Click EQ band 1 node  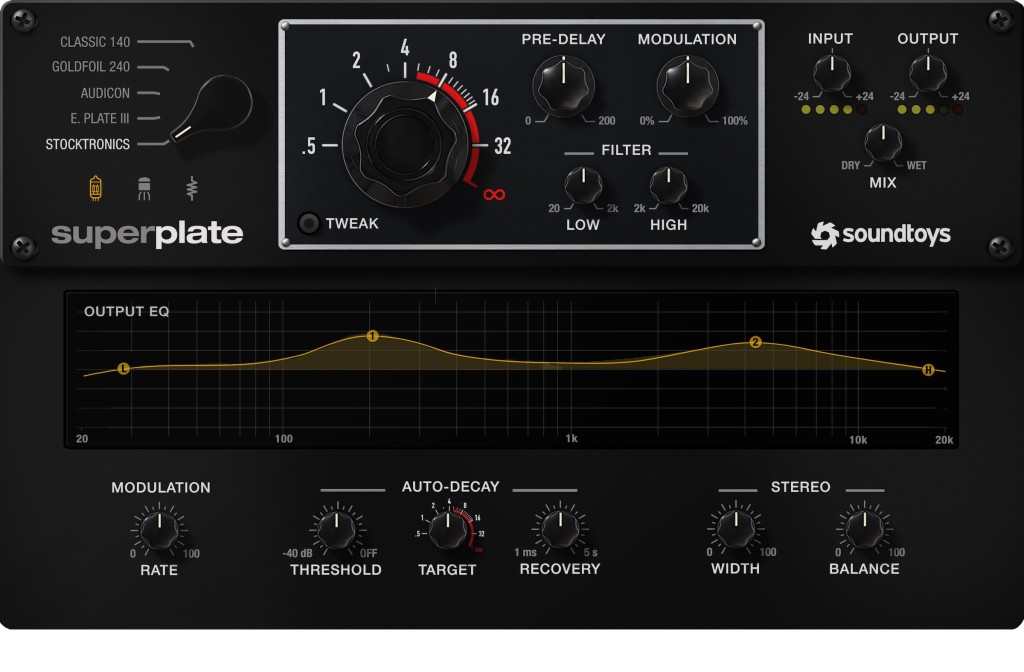point(372,336)
